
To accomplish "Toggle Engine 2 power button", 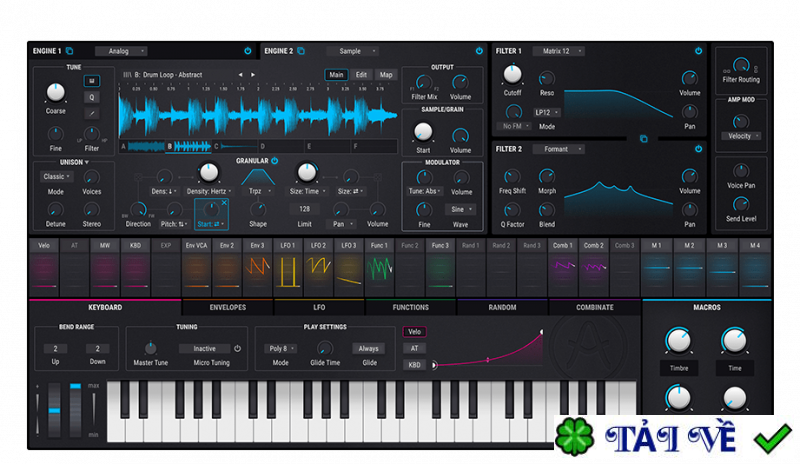I will (x=479, y=51).
